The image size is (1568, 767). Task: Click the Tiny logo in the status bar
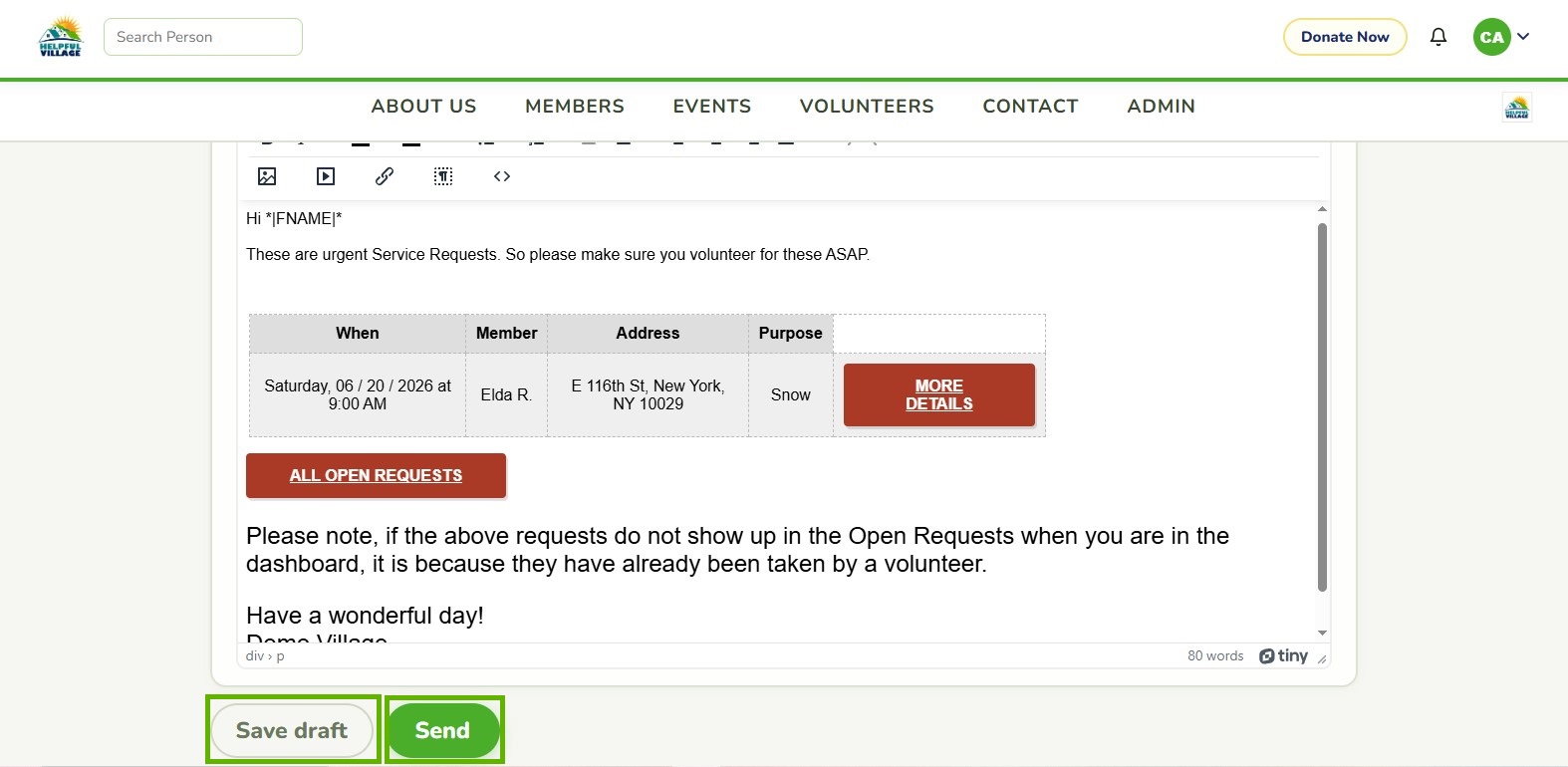pyautogui.click(x=1283, y=655)
